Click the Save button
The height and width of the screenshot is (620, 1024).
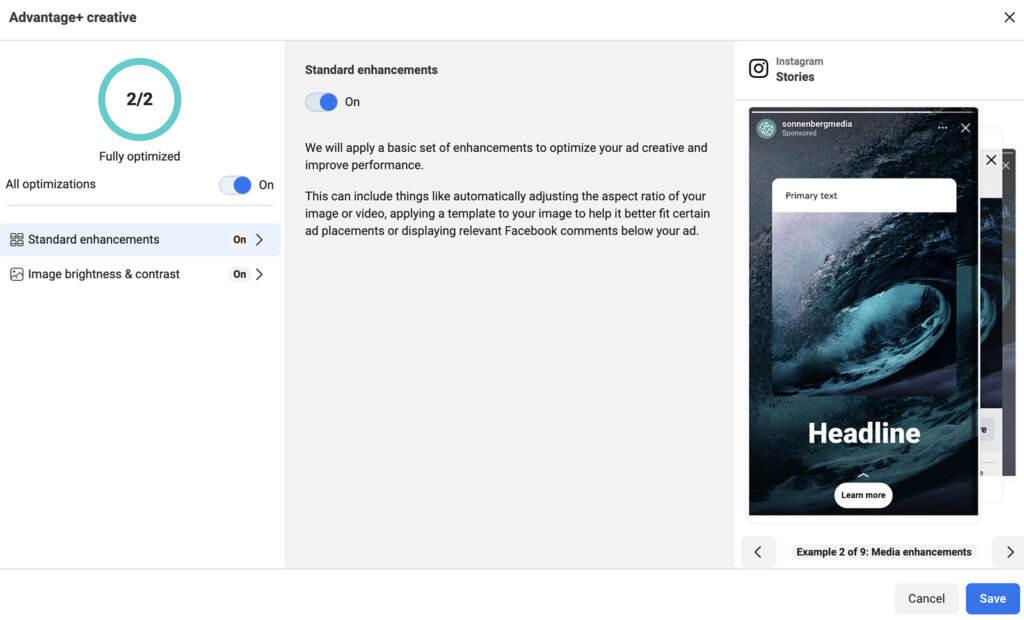point(992,598)
